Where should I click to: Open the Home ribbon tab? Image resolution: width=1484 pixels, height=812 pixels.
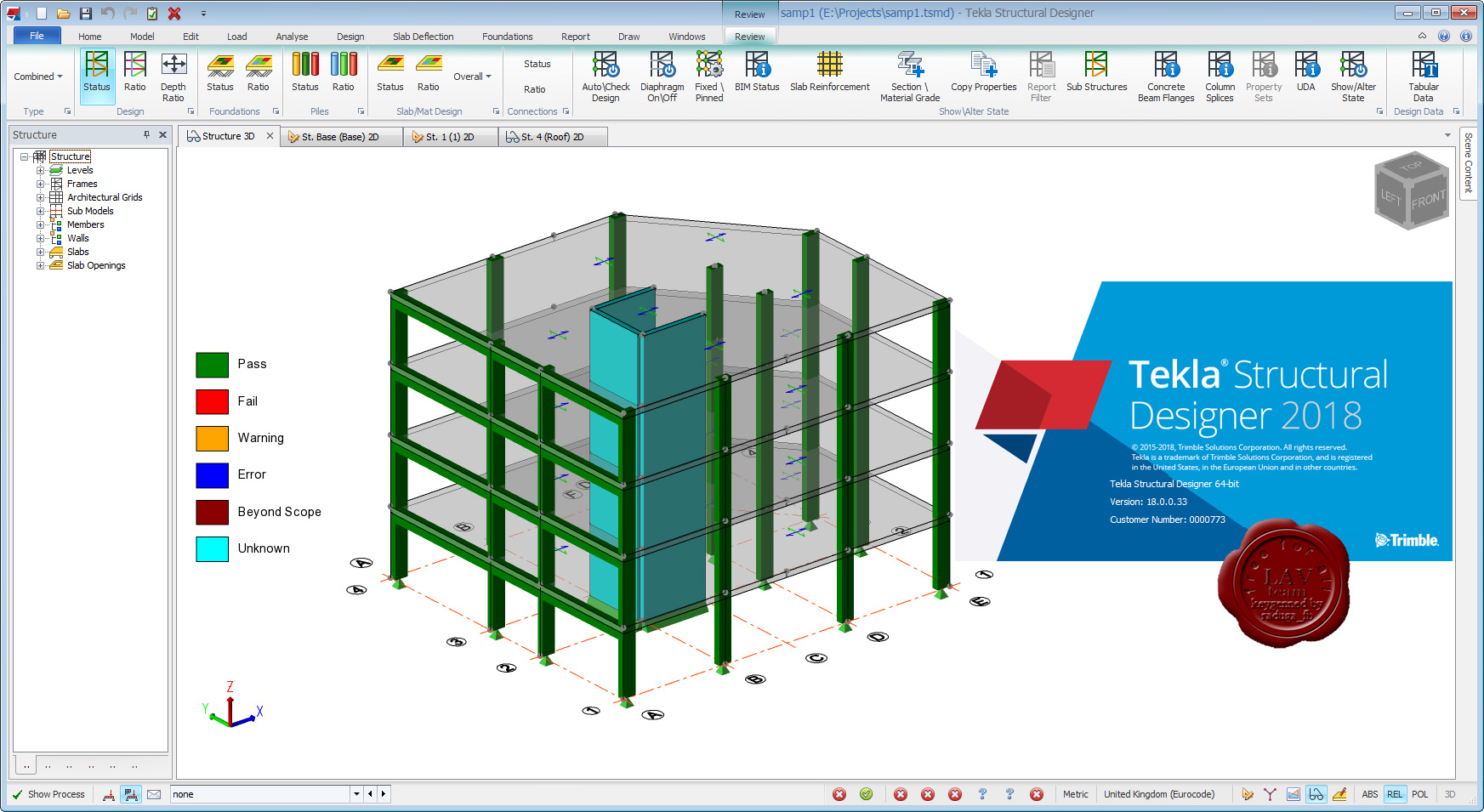[89, 37]
